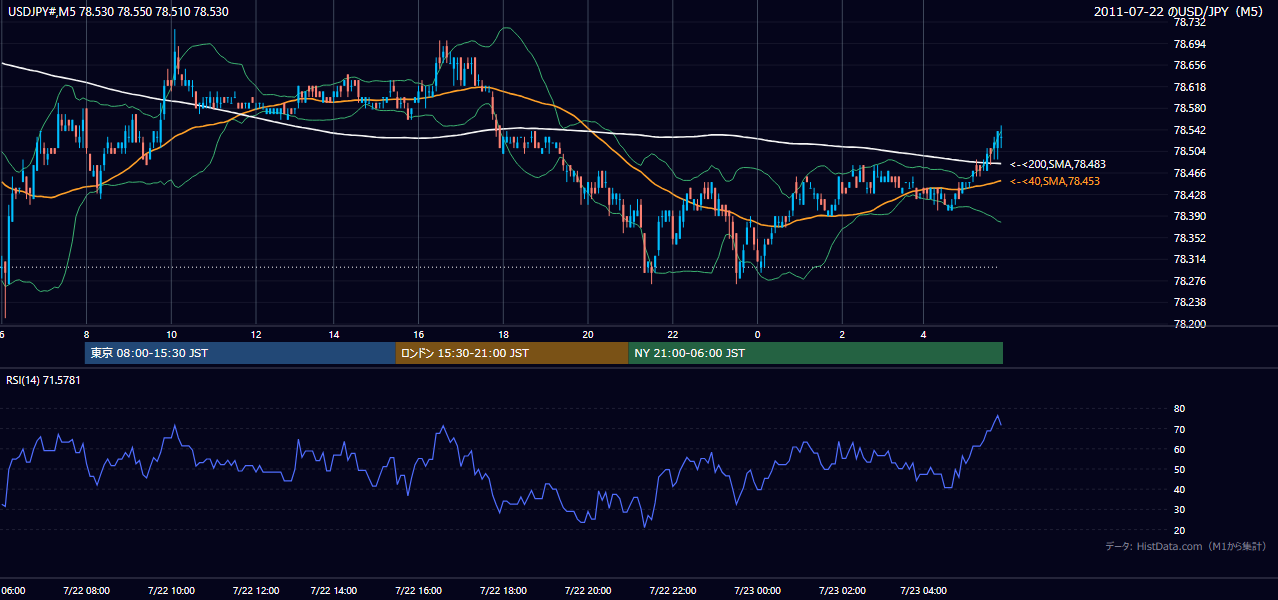1278x600 pixels.
Task: Click price scale value 78.504
Action: 1189,152
